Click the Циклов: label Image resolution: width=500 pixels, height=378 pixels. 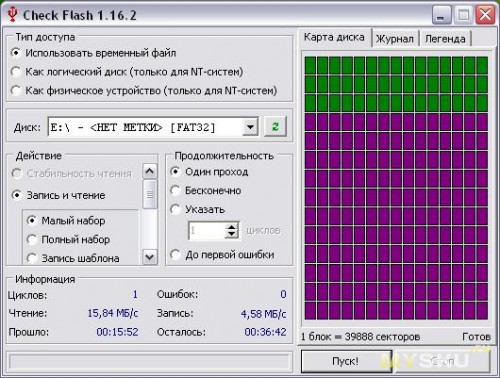[28, 295]
